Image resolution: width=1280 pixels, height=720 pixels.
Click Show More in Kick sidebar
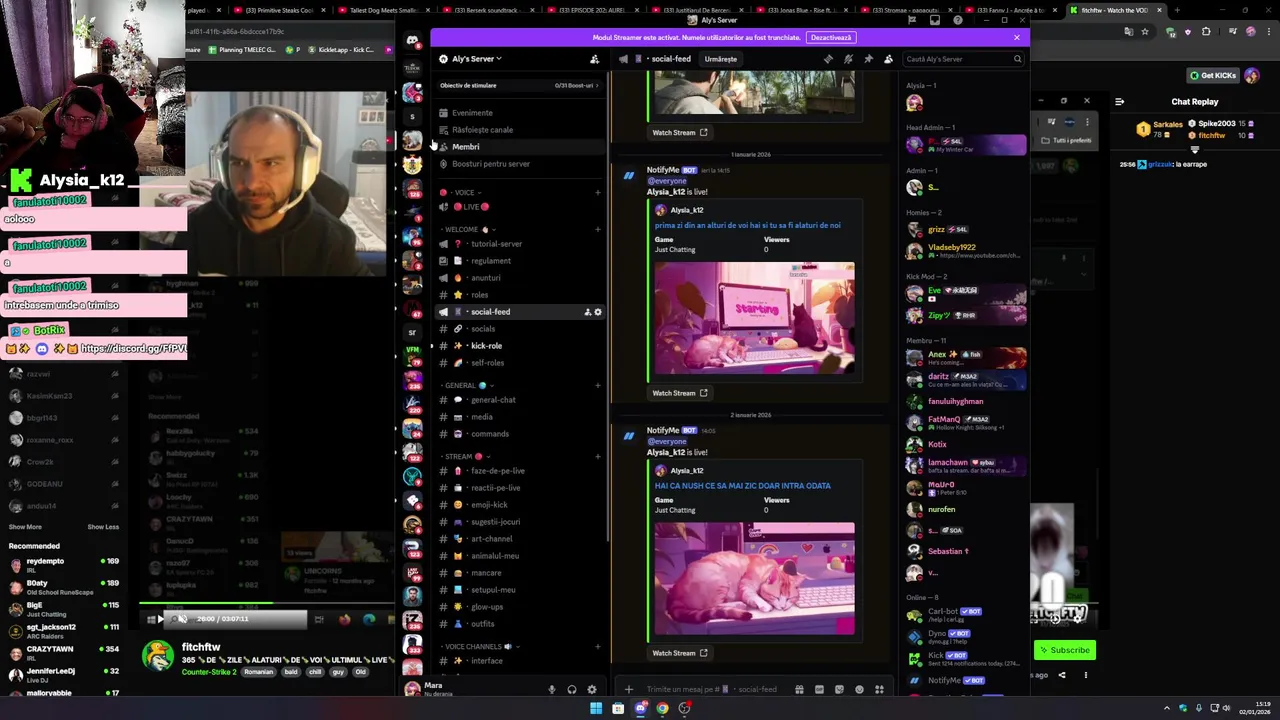click(x=25, y=527)
